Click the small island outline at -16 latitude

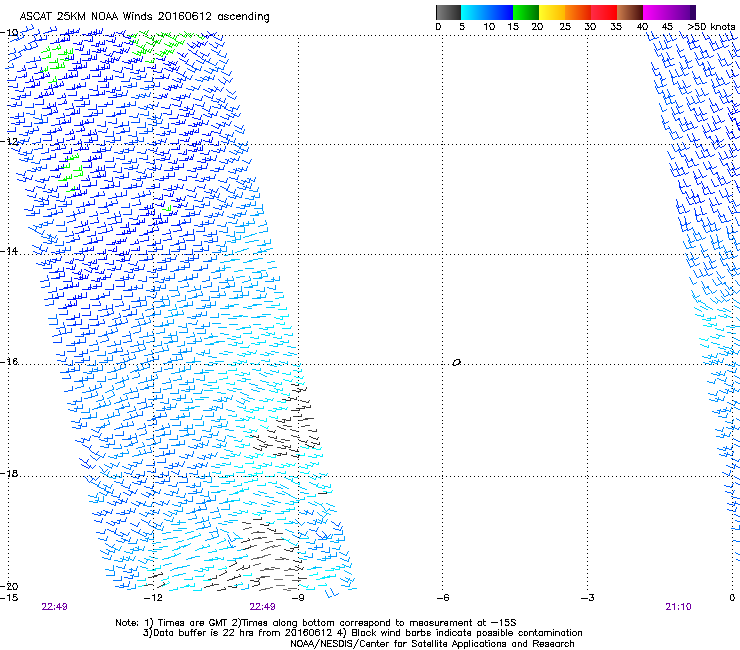click(456, 363)
